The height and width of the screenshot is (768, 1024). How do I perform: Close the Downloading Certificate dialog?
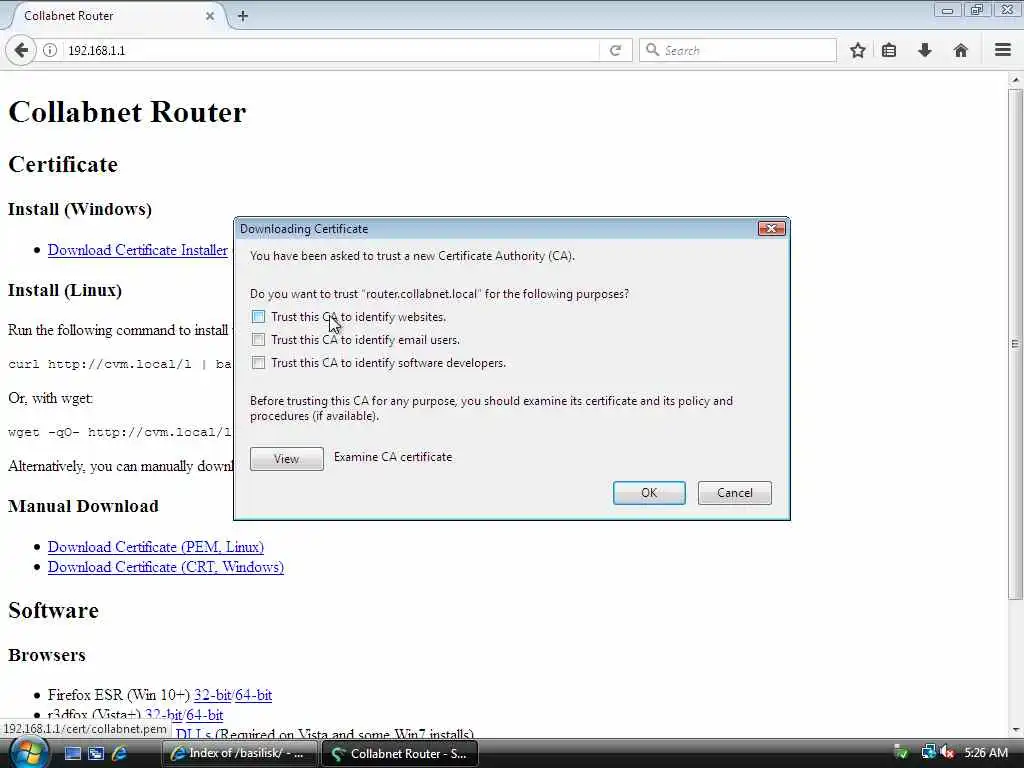click(x=771, y=228)
